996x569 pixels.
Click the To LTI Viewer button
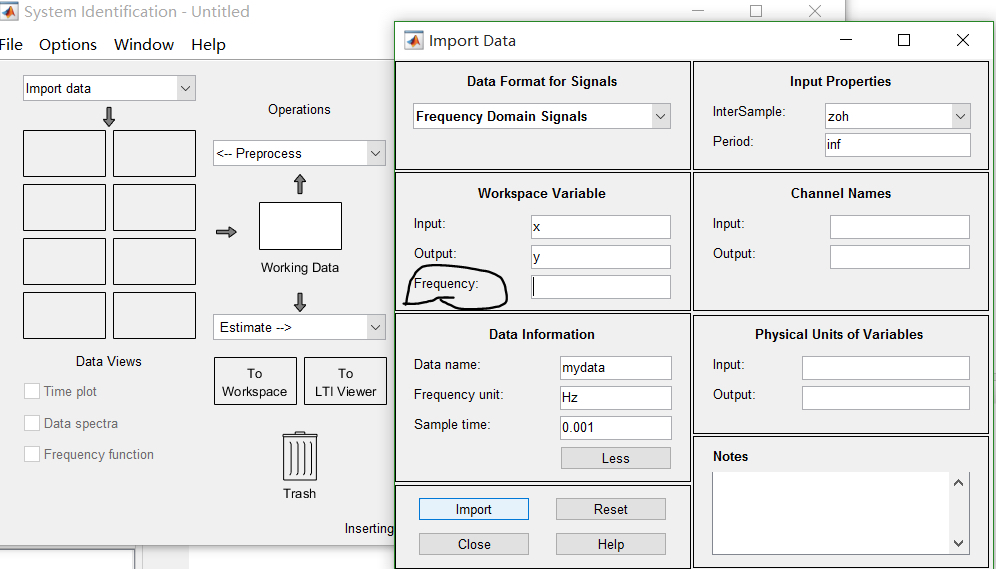(x=345, y=382)
